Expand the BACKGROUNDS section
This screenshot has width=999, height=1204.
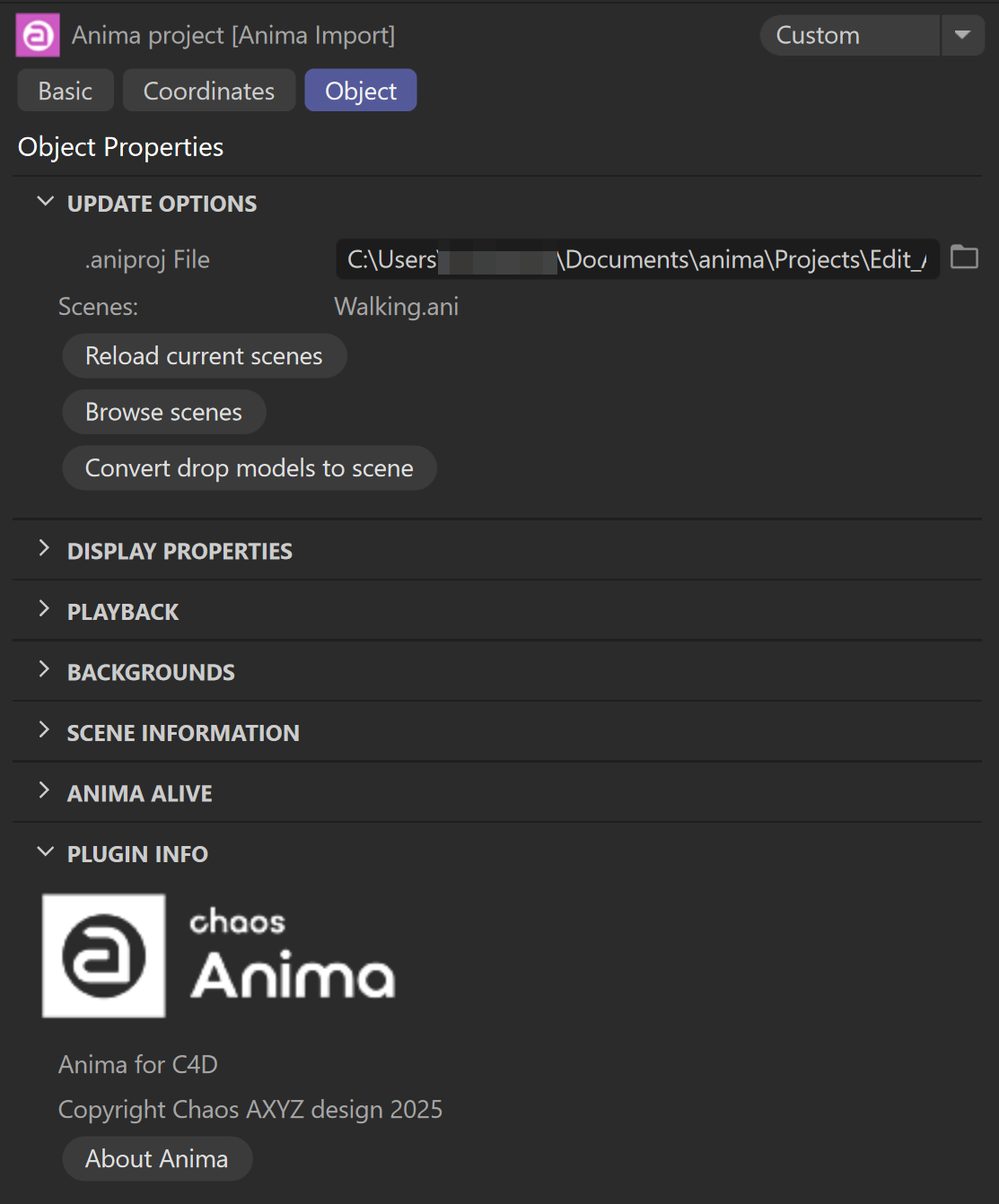pos(44,670)
